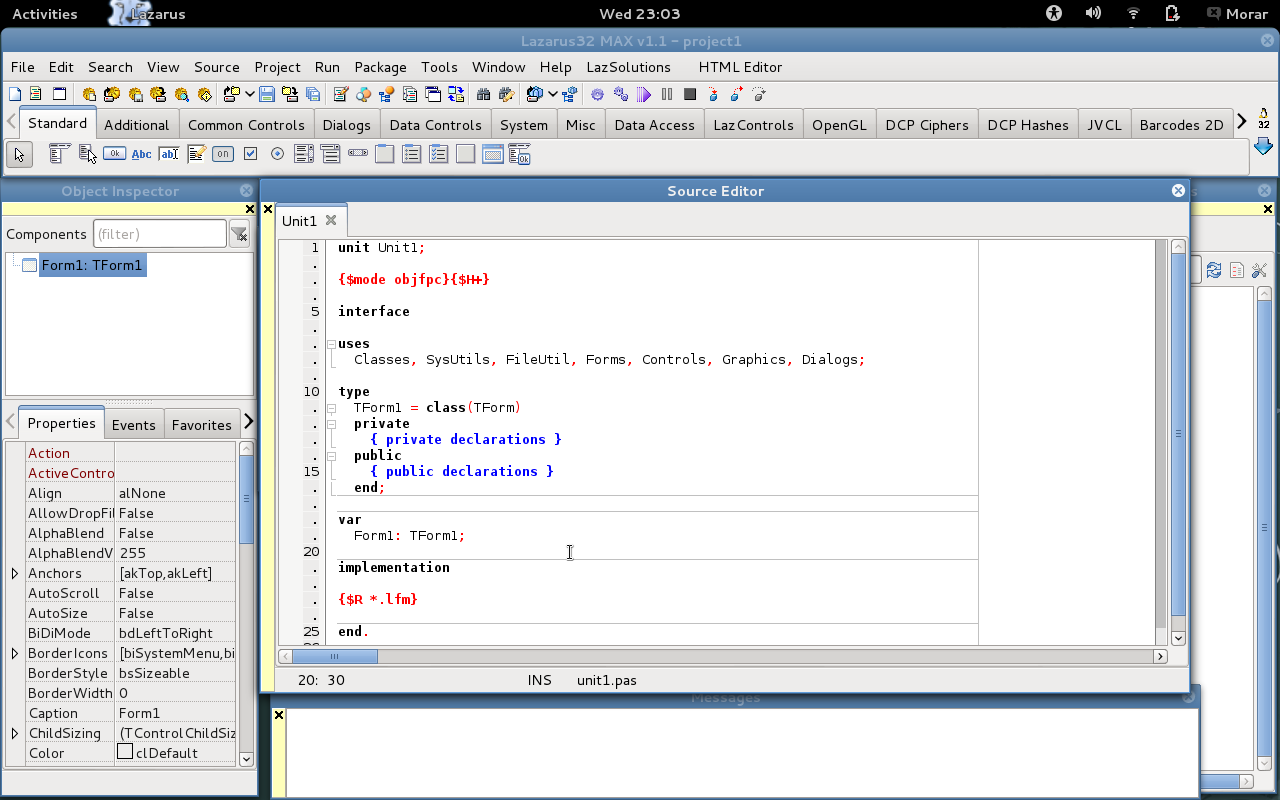
Task: Collapse the TForm1 class fold marker
Action: coord(331,408)
